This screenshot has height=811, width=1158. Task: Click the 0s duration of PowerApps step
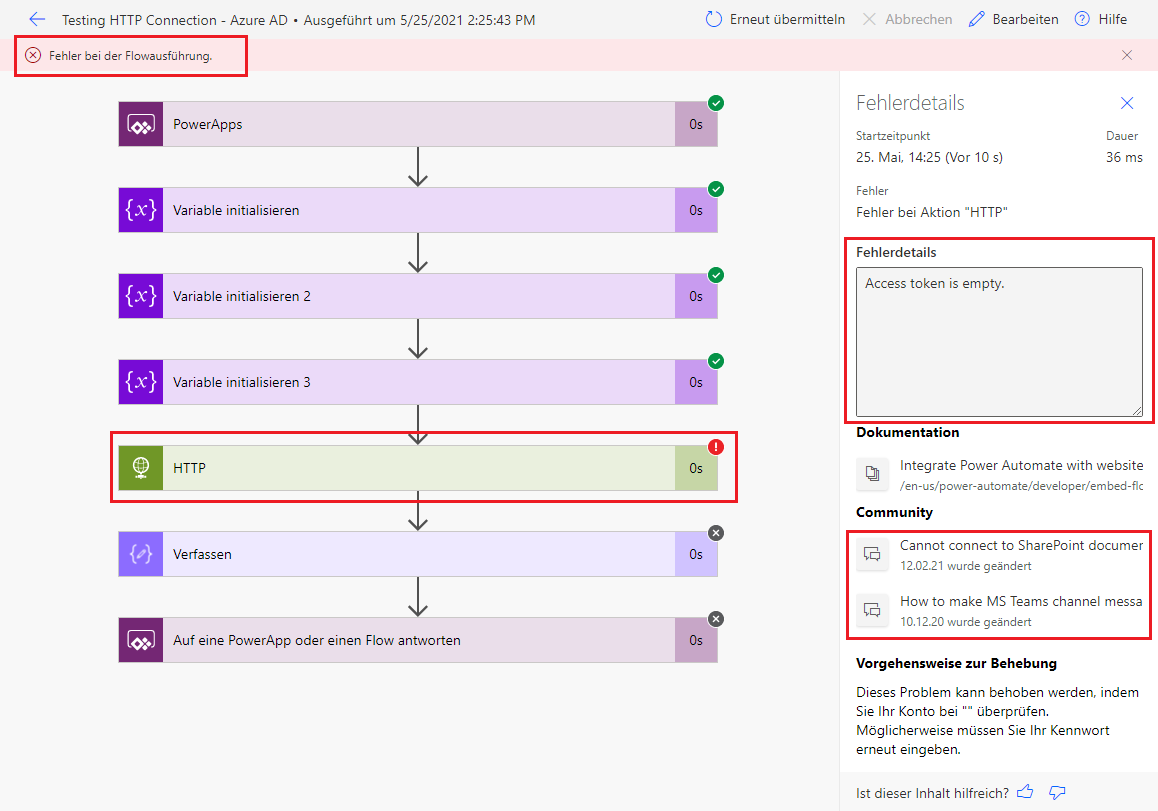coord(696,124)
